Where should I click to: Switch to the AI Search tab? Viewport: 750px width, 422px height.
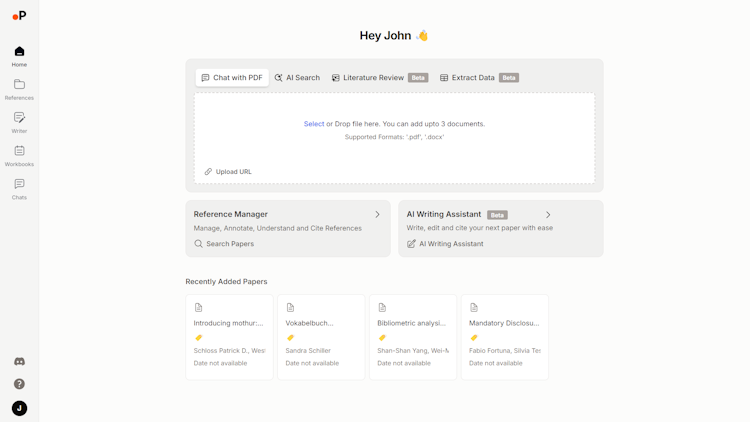(x=297, y=78)
